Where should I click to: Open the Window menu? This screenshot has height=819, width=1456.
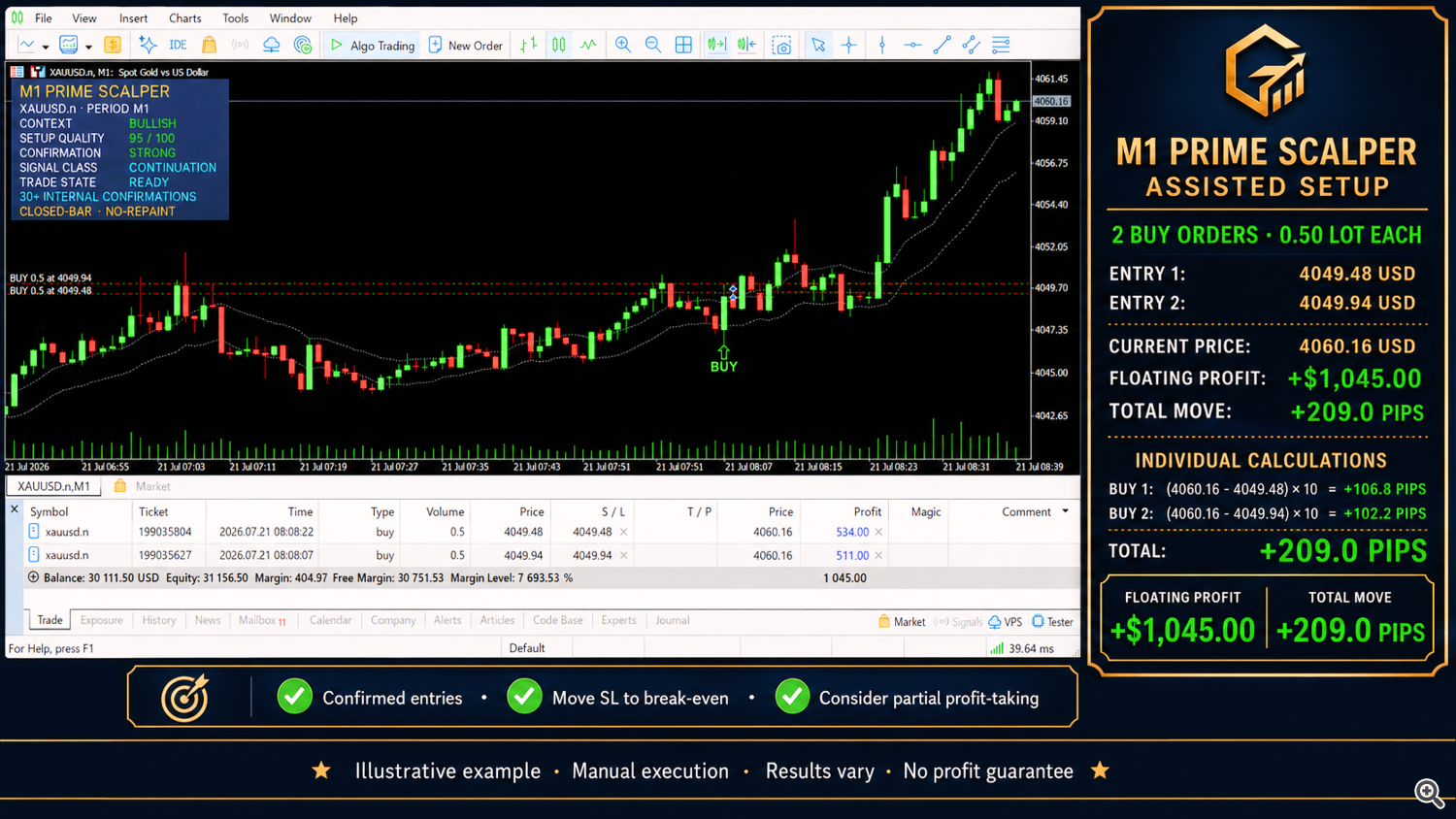[x=290, y=18]
